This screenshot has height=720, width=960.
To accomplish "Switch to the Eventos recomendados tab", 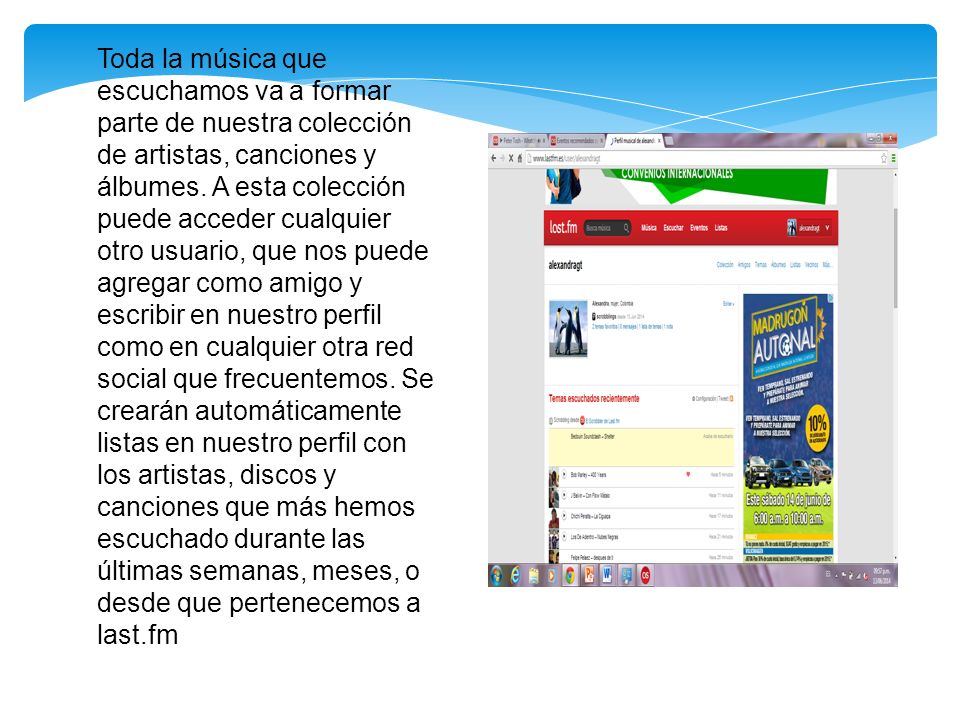I will coord(576,141).
